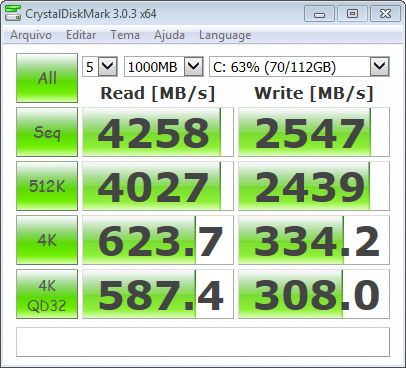
Task: Maximize the CrystalDiskMark window
Action: [x=352, y=14]
